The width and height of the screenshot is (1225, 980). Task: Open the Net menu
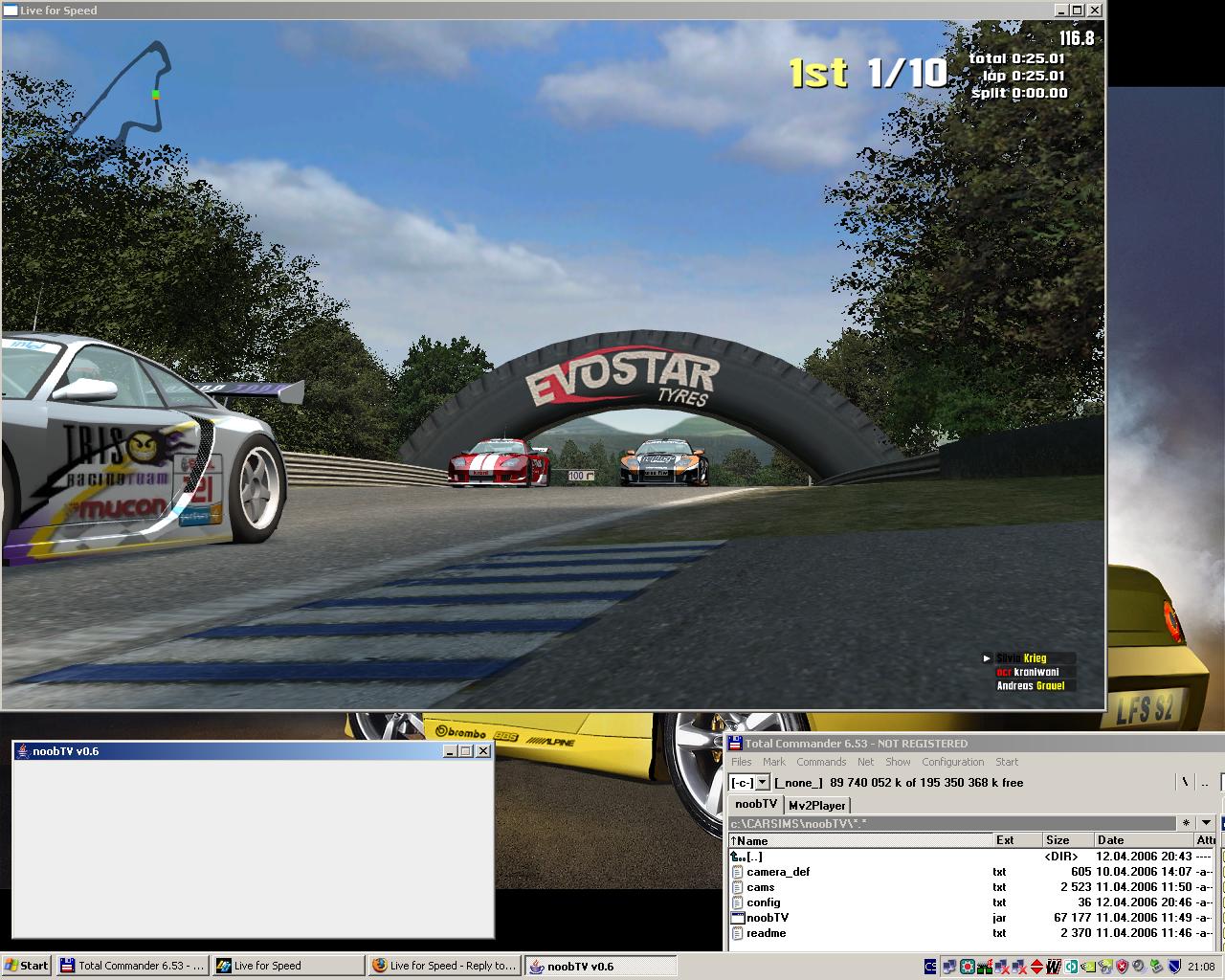[866, 762]
